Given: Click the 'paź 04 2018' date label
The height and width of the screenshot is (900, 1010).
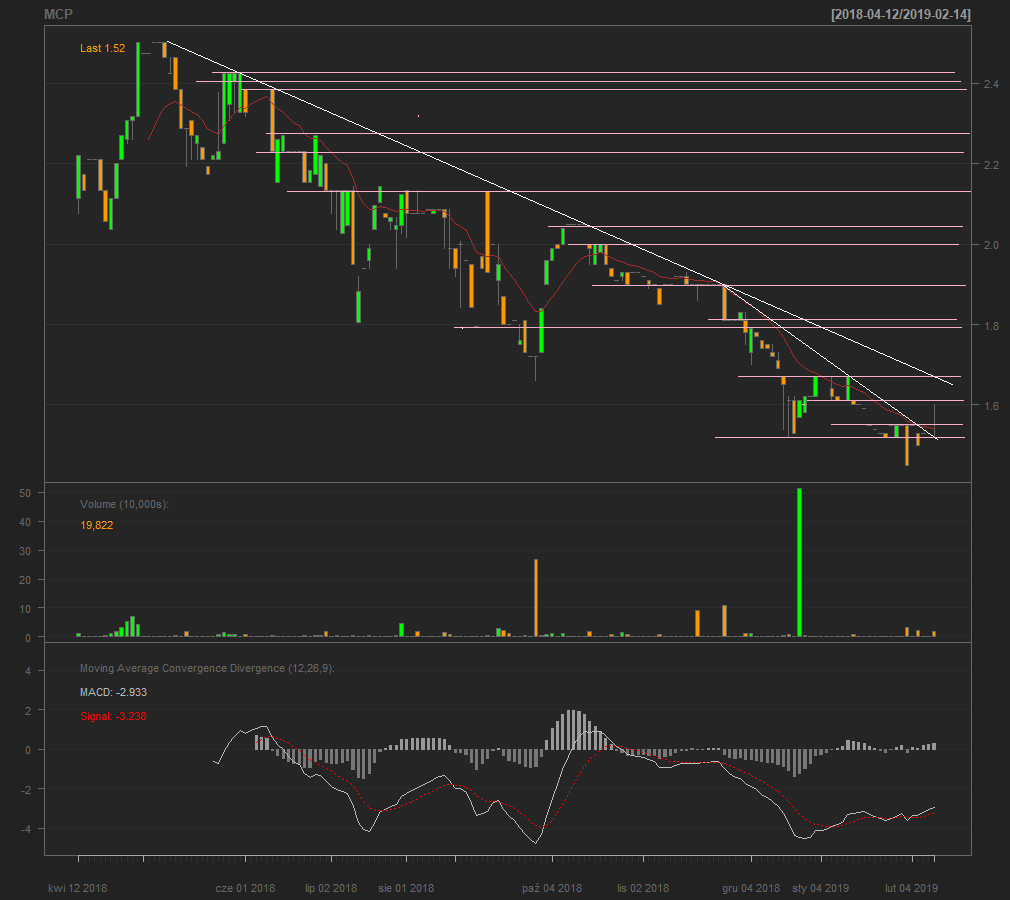Looking at the screenshot, I should coord(551,888).
